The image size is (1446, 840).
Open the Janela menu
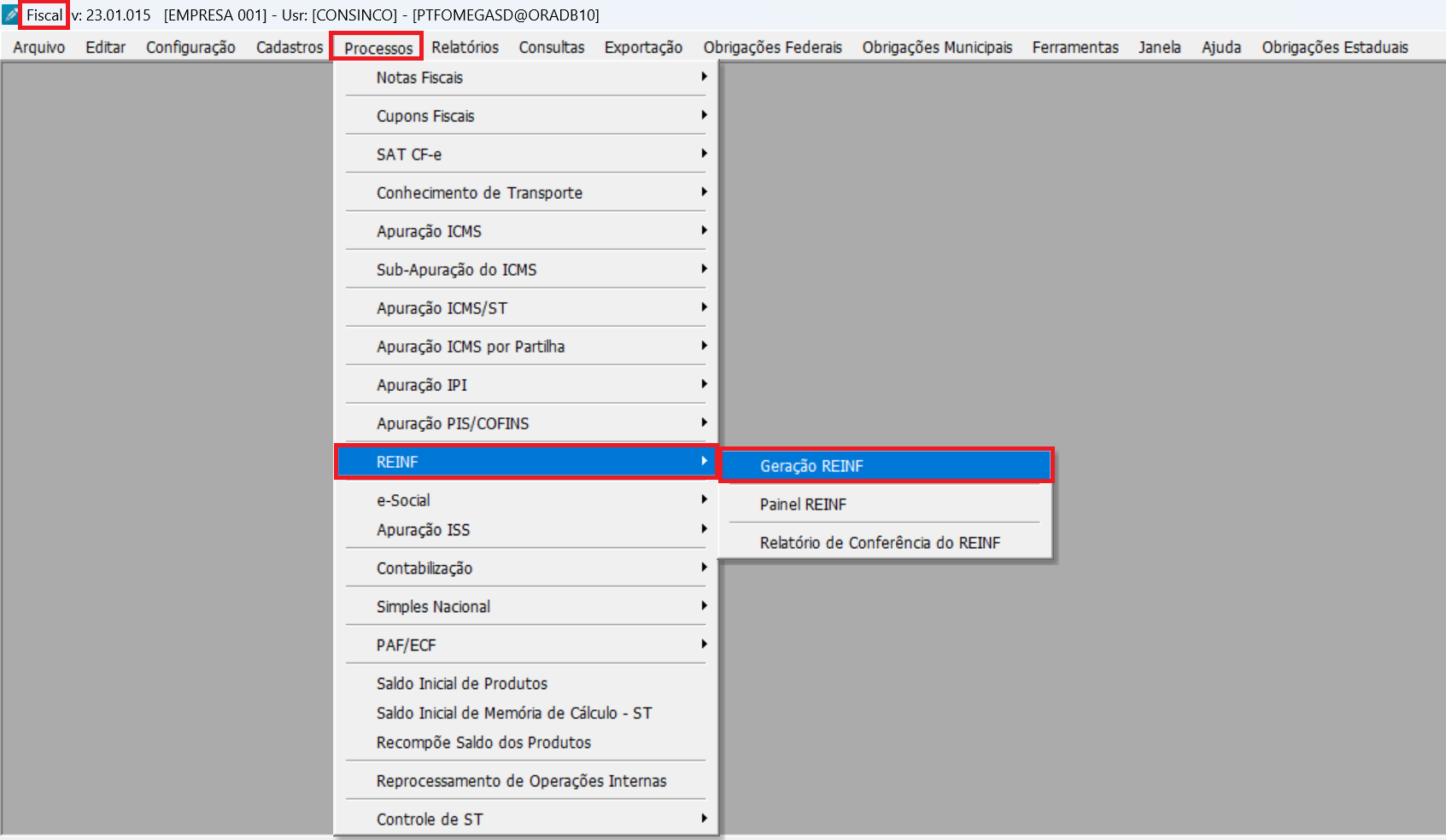coord(1159,47)
